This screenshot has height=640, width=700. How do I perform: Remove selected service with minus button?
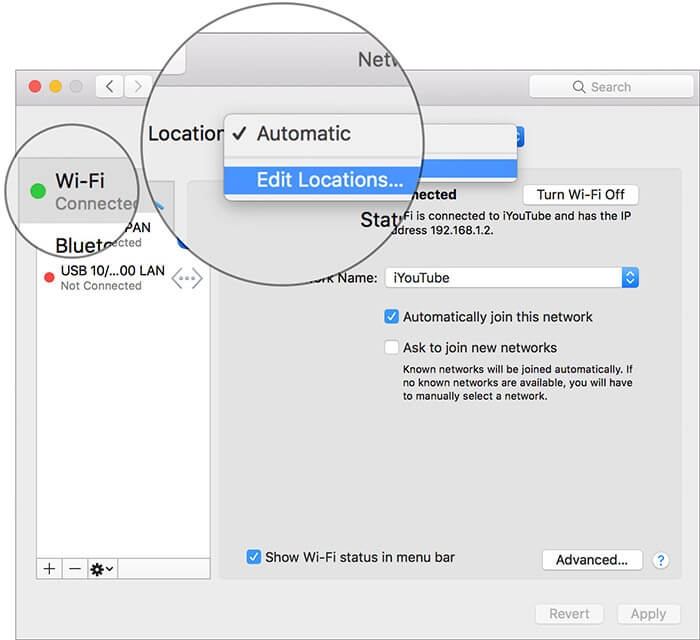(x=75, y=569)
